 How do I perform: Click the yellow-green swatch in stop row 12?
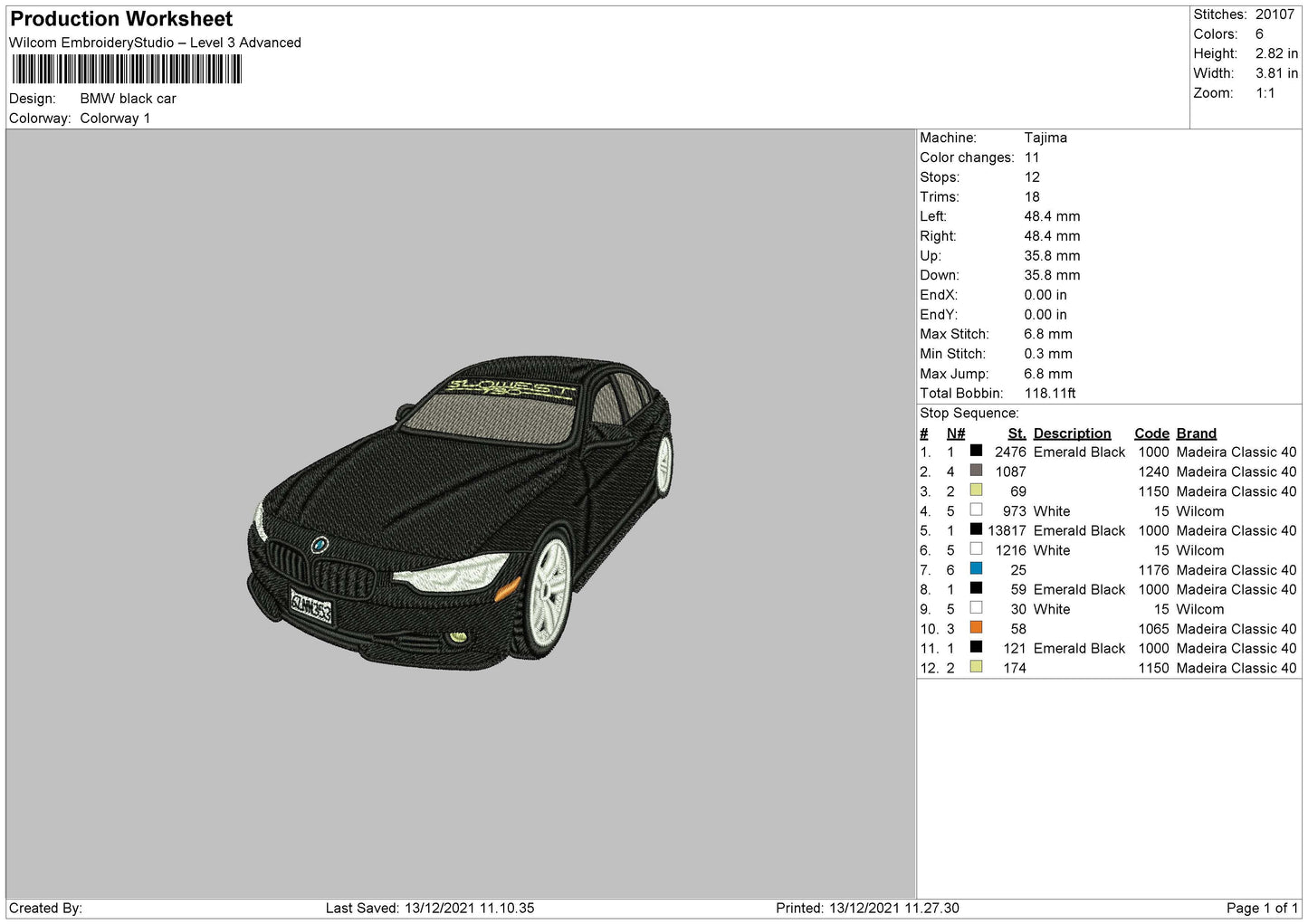pyautogui.click(x=976, y=667)
